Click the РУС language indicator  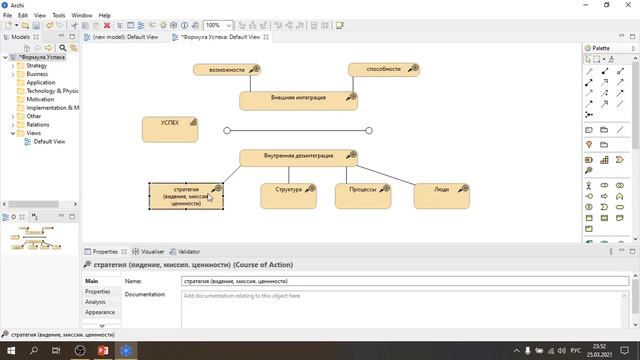tap(576, 351)
